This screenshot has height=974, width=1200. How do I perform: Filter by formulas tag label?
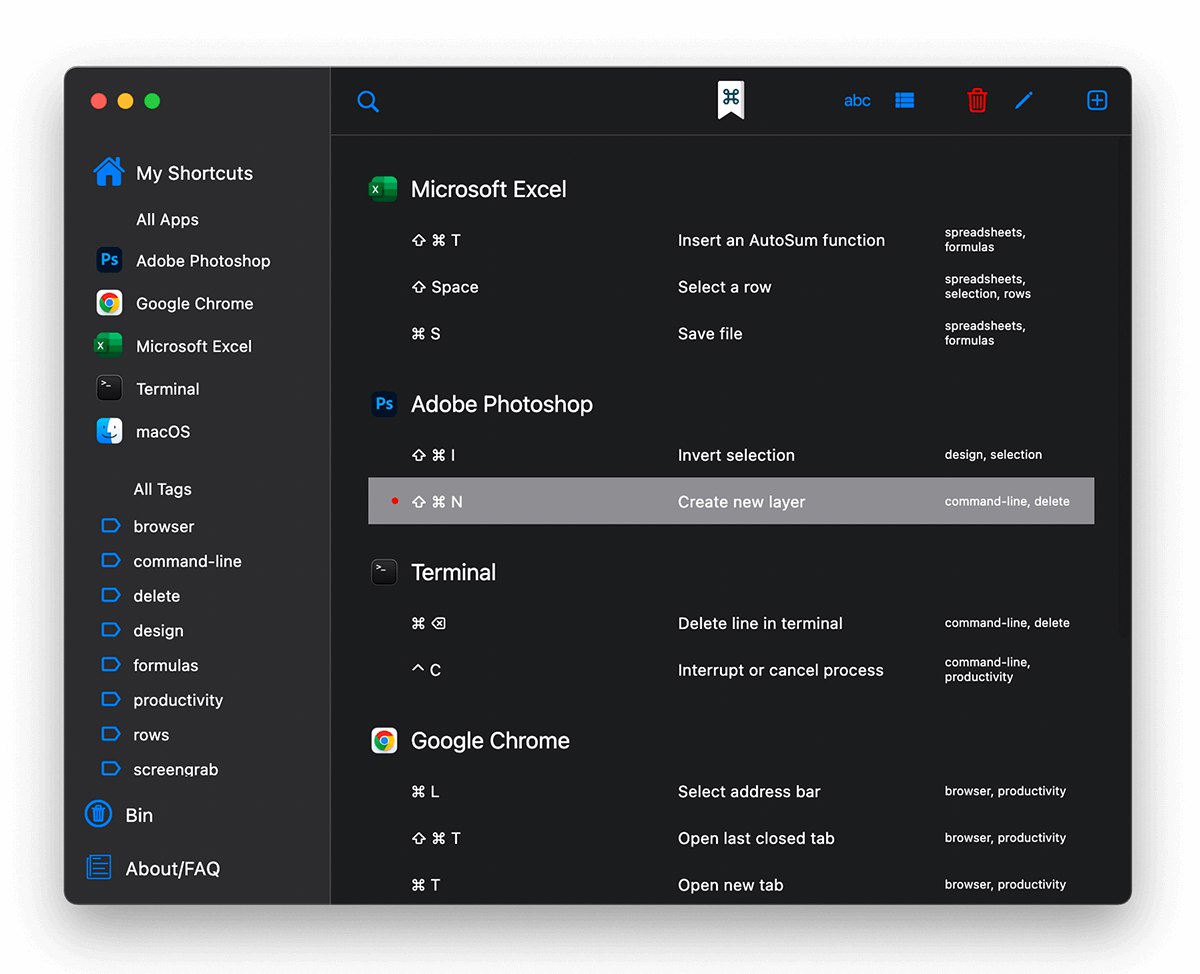(166, 665)
